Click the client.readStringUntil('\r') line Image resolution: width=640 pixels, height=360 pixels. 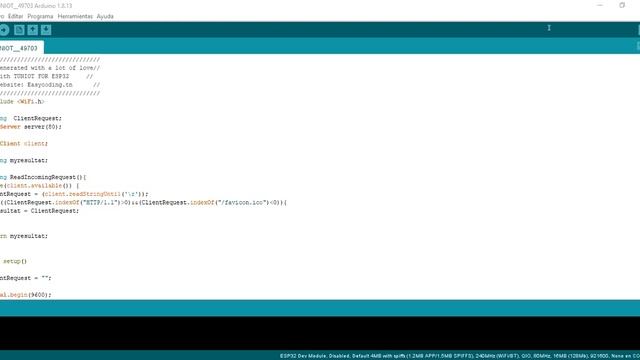74,194
